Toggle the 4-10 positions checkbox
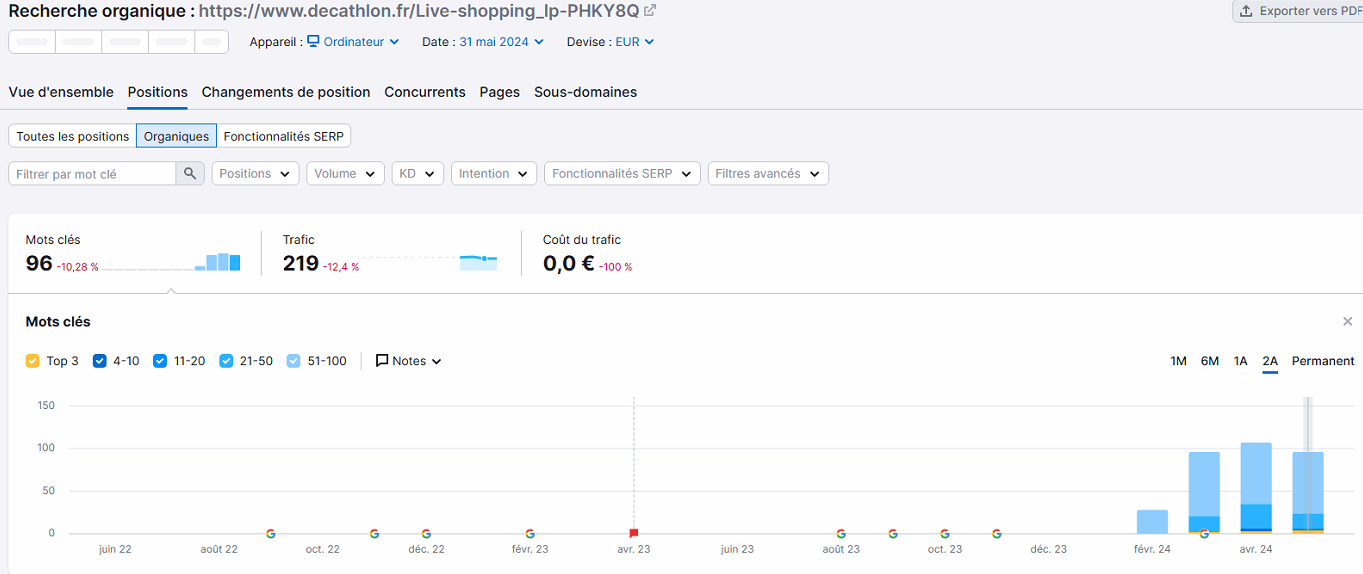The height and width of the screenshot is (574, 1363). click(x=100, y=361)
